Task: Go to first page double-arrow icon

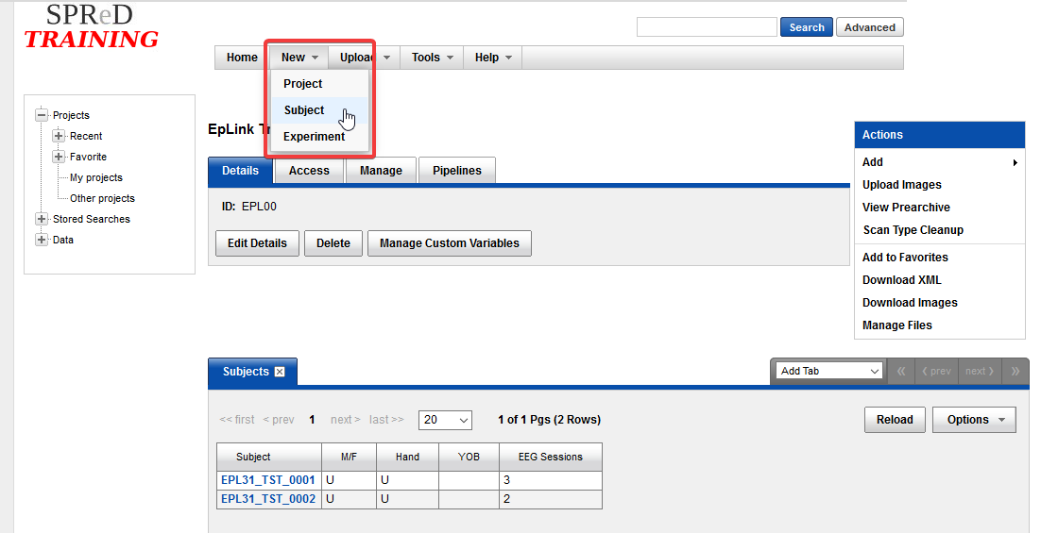Action: coord(901,371)
